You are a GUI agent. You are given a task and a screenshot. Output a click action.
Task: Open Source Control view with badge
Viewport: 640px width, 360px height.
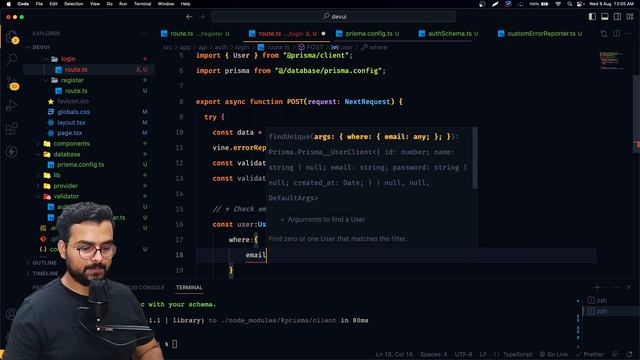12,83
